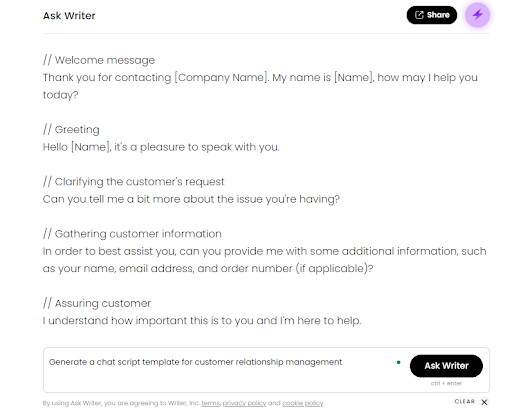Open the terms link
The image size is (512, 413).
[211, 403]
